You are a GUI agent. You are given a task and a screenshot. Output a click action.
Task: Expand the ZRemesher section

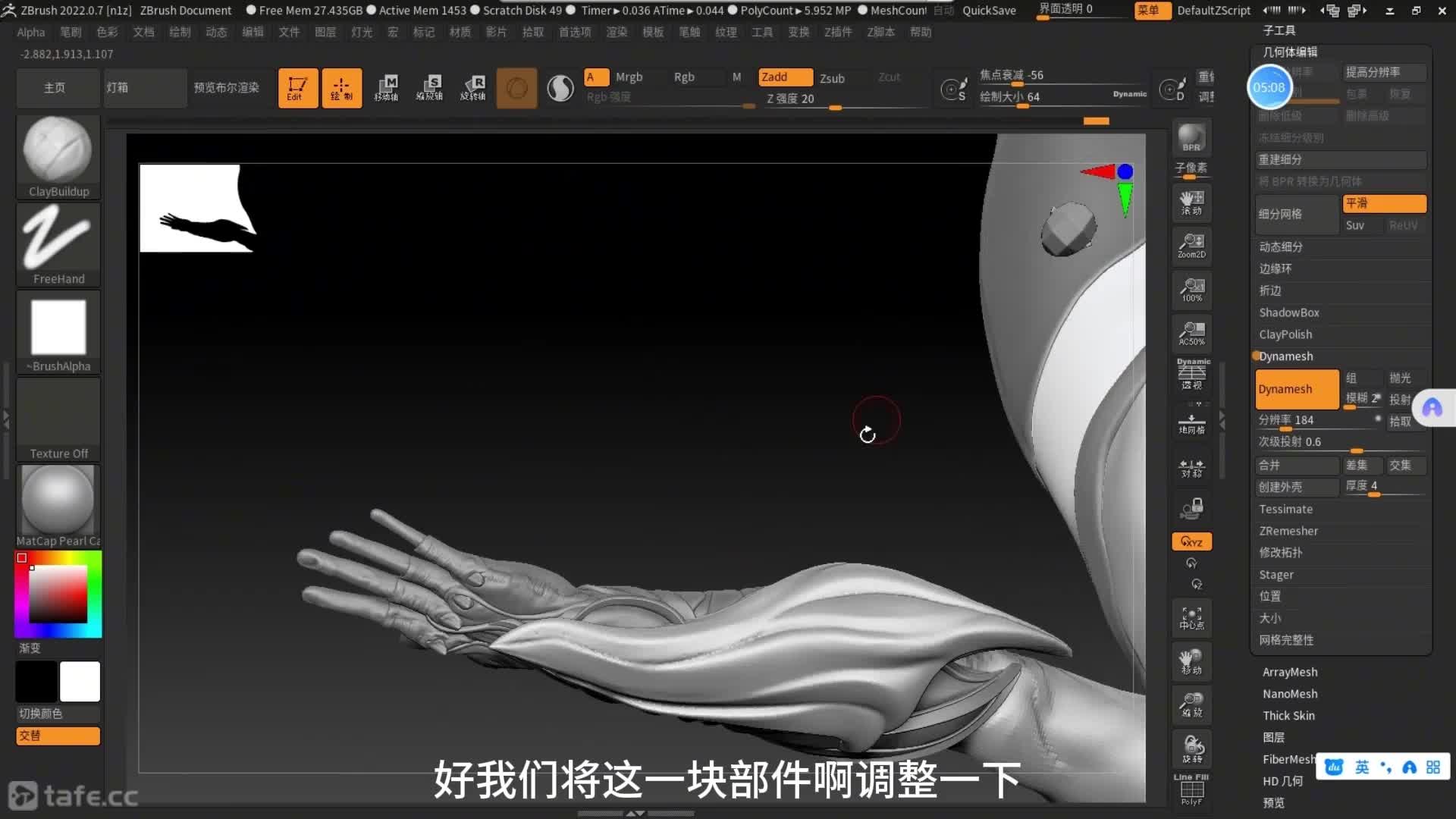click(x=1288, y=531)
